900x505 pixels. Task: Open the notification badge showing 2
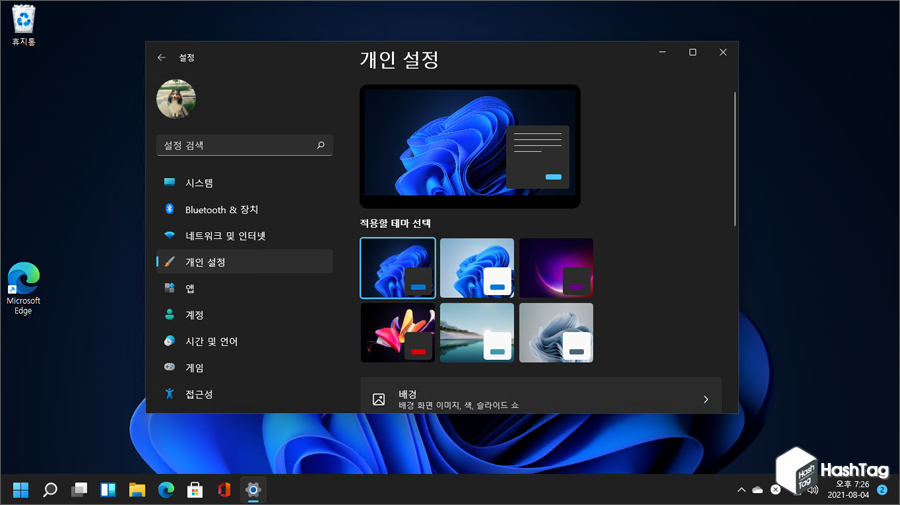point(882,490)
